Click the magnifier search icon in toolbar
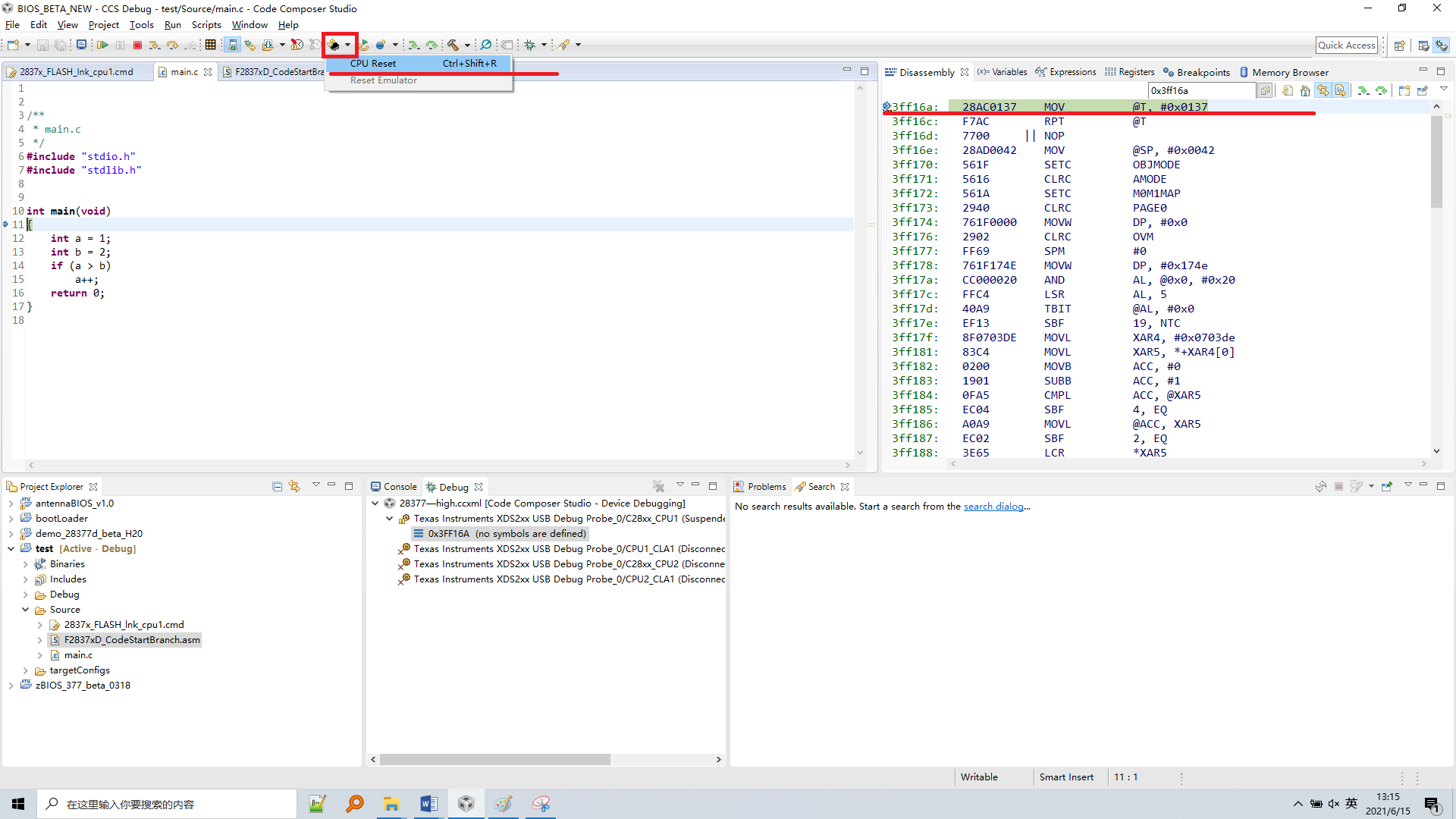Viewport: 1456px width, 819px height. point(486,45)
